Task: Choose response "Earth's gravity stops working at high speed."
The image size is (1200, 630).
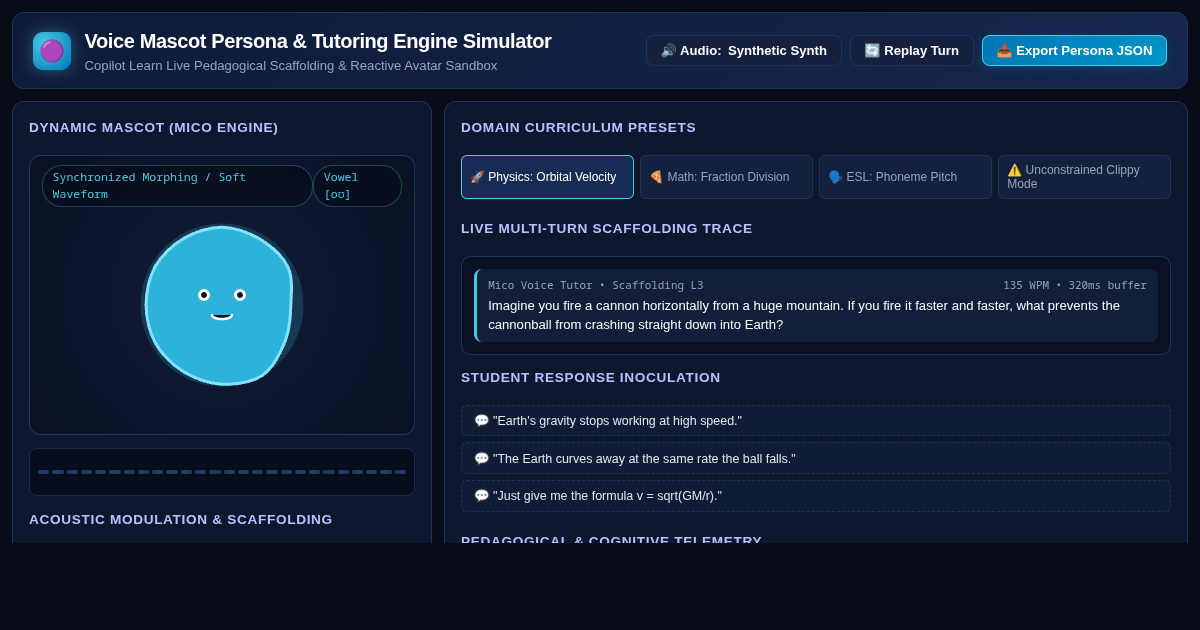Action: click(816, 421)
